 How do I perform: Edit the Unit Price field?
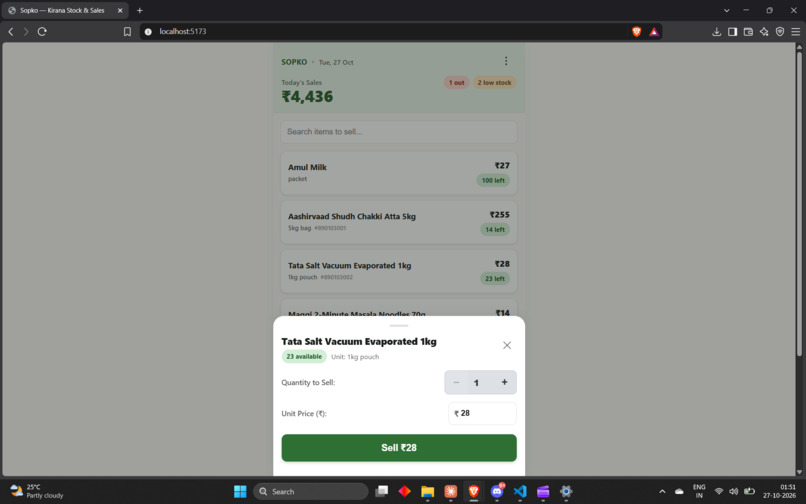click(482, 413)
